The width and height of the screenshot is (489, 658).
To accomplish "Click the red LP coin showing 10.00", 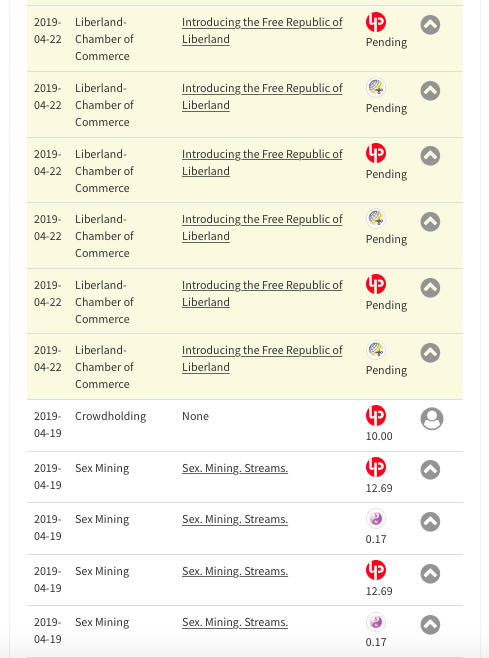I will tap(376, 415).
